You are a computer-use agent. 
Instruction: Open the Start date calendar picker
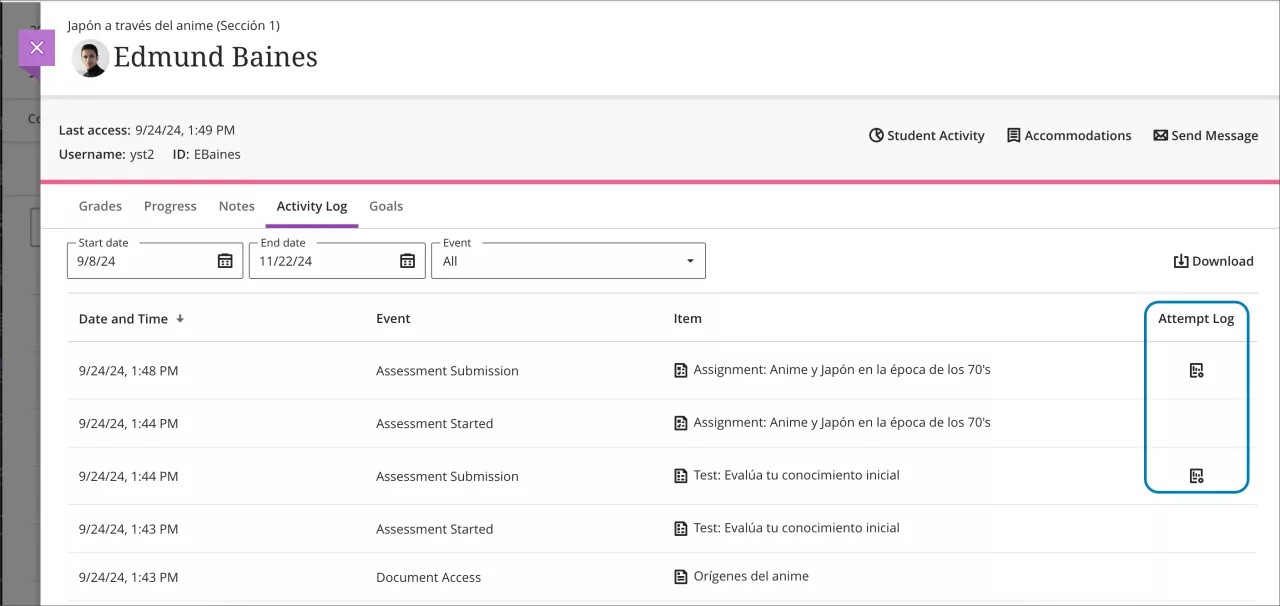(x=225, y=261)
